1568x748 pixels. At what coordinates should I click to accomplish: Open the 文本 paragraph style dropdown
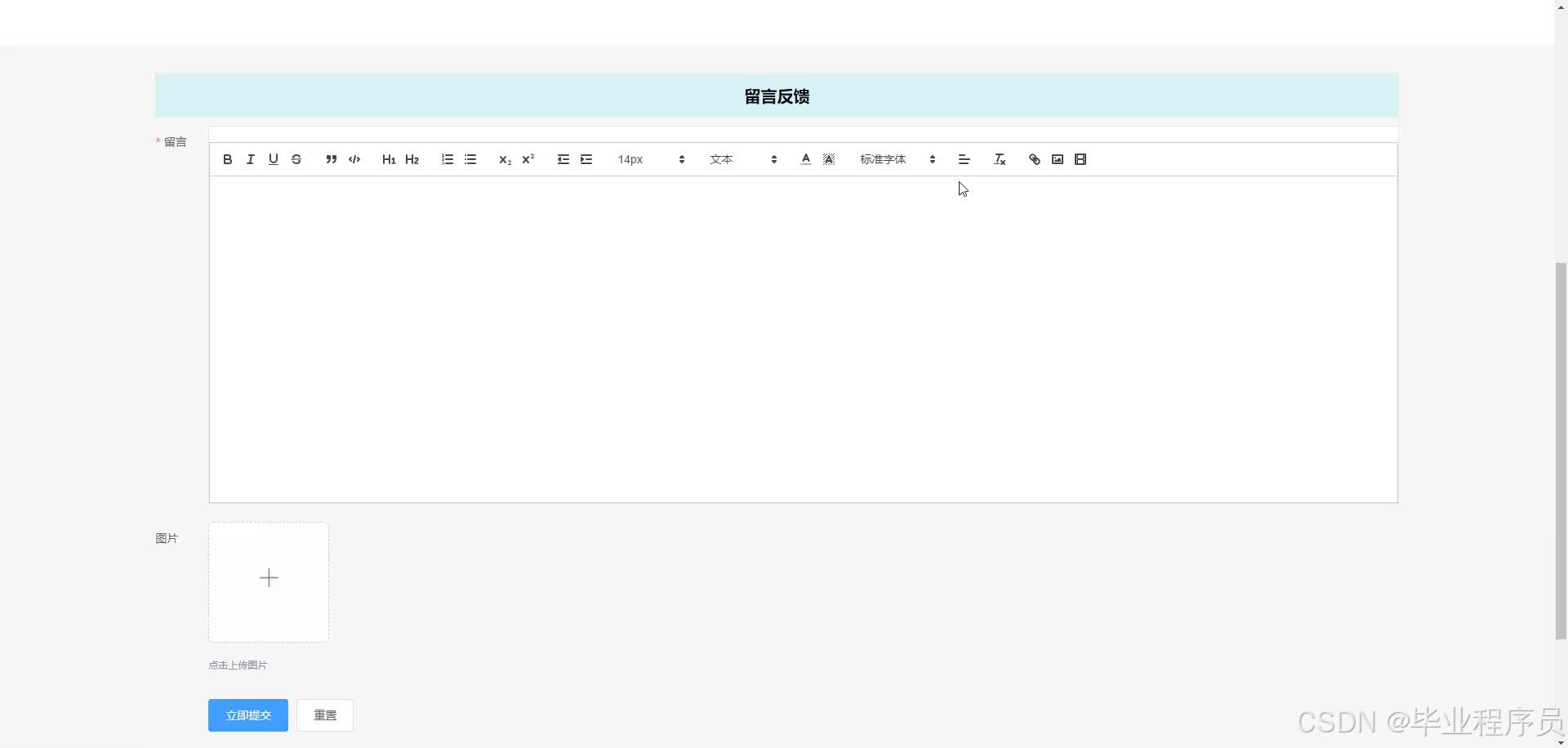(x=743, y=159)
